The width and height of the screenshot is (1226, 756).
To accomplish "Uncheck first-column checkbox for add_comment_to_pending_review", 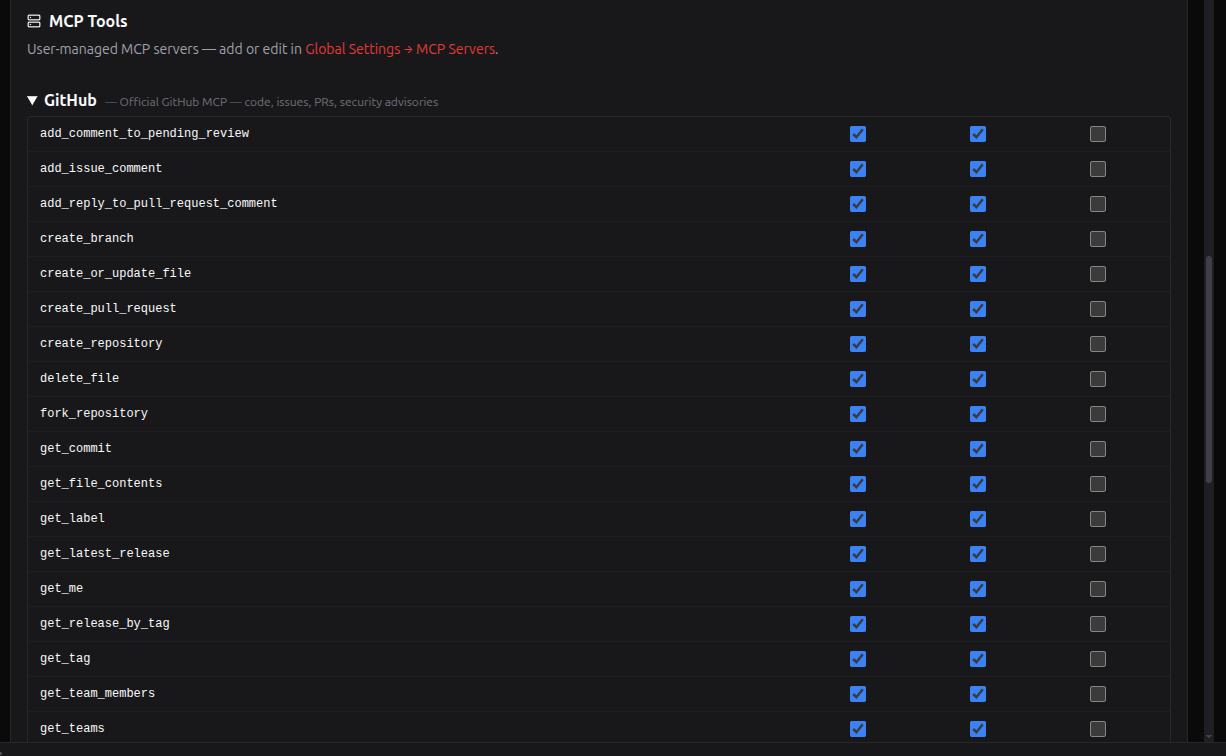I will click(858, 134).
